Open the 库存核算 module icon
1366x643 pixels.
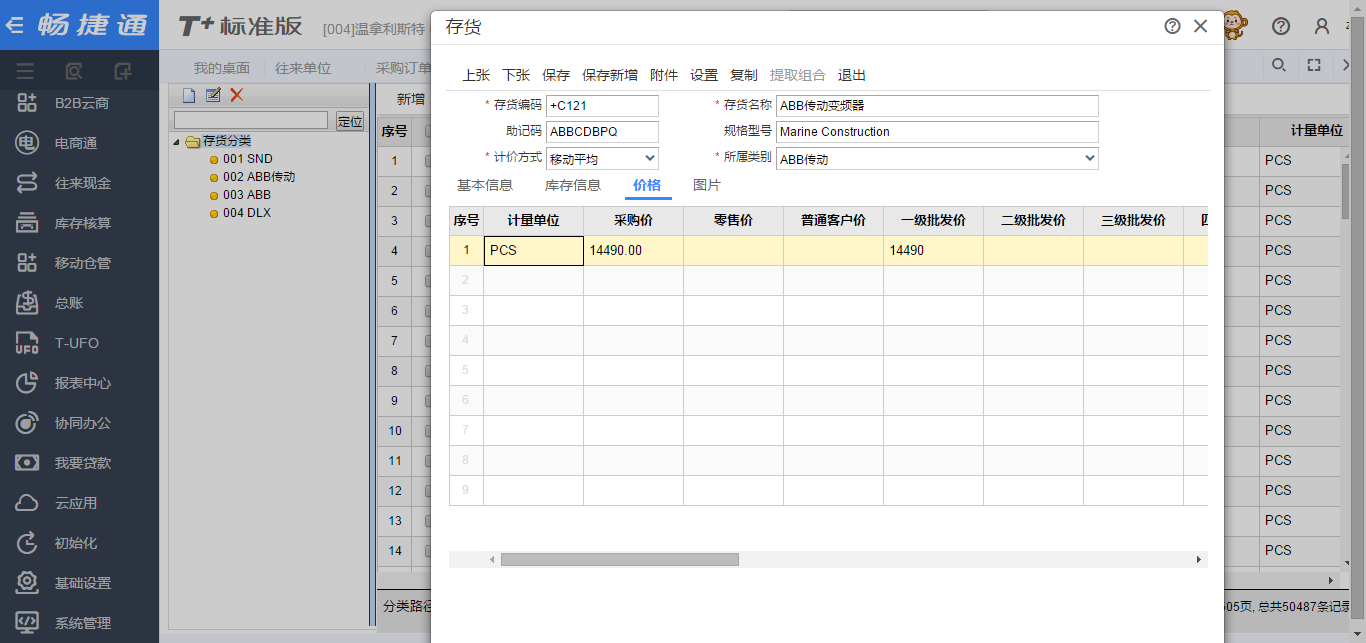(27, 223)
